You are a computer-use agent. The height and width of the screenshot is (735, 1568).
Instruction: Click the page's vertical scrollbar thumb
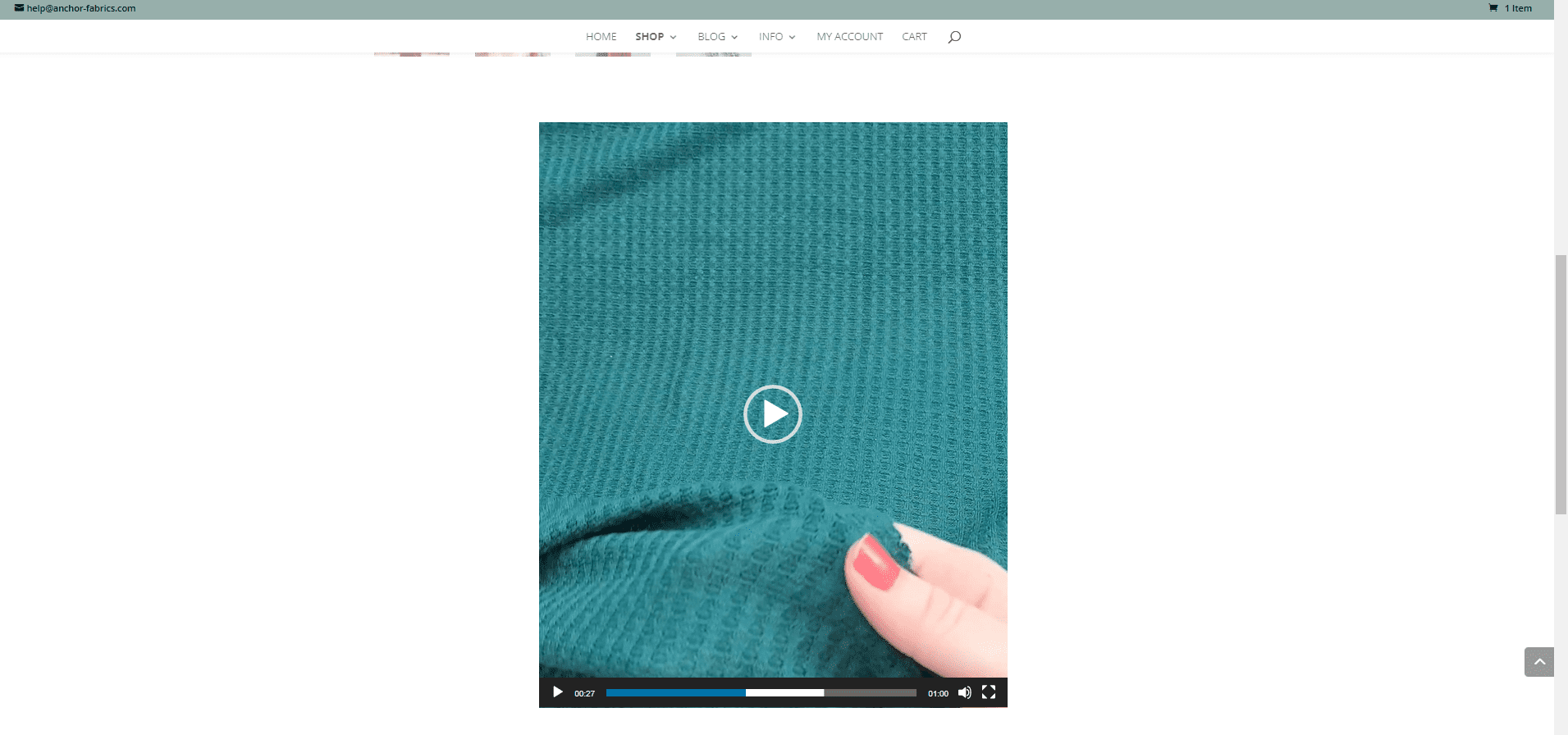pyautogui.click(x=1561, y=384)
